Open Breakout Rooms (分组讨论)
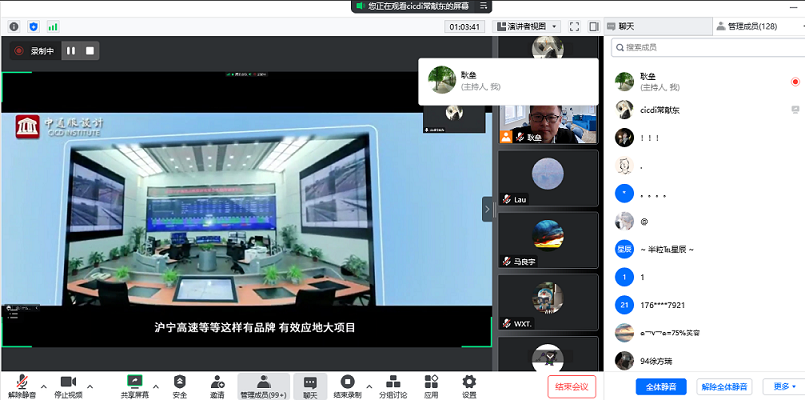 point(389,383)
